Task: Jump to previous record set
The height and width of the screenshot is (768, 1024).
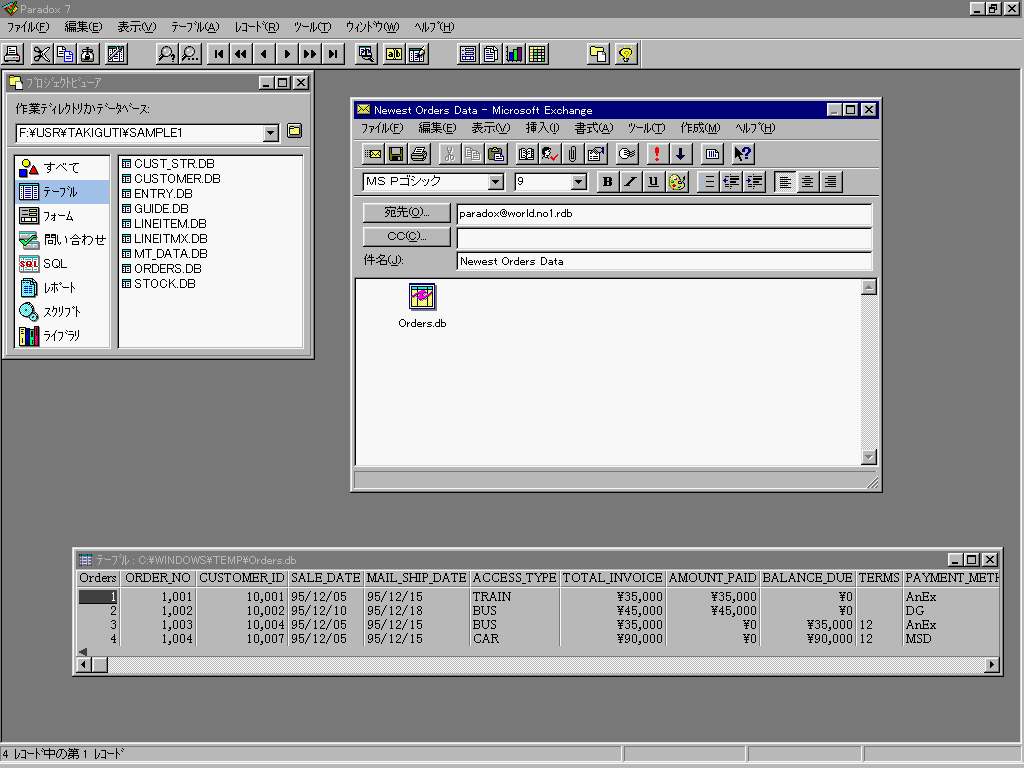Action: point(242,54)
